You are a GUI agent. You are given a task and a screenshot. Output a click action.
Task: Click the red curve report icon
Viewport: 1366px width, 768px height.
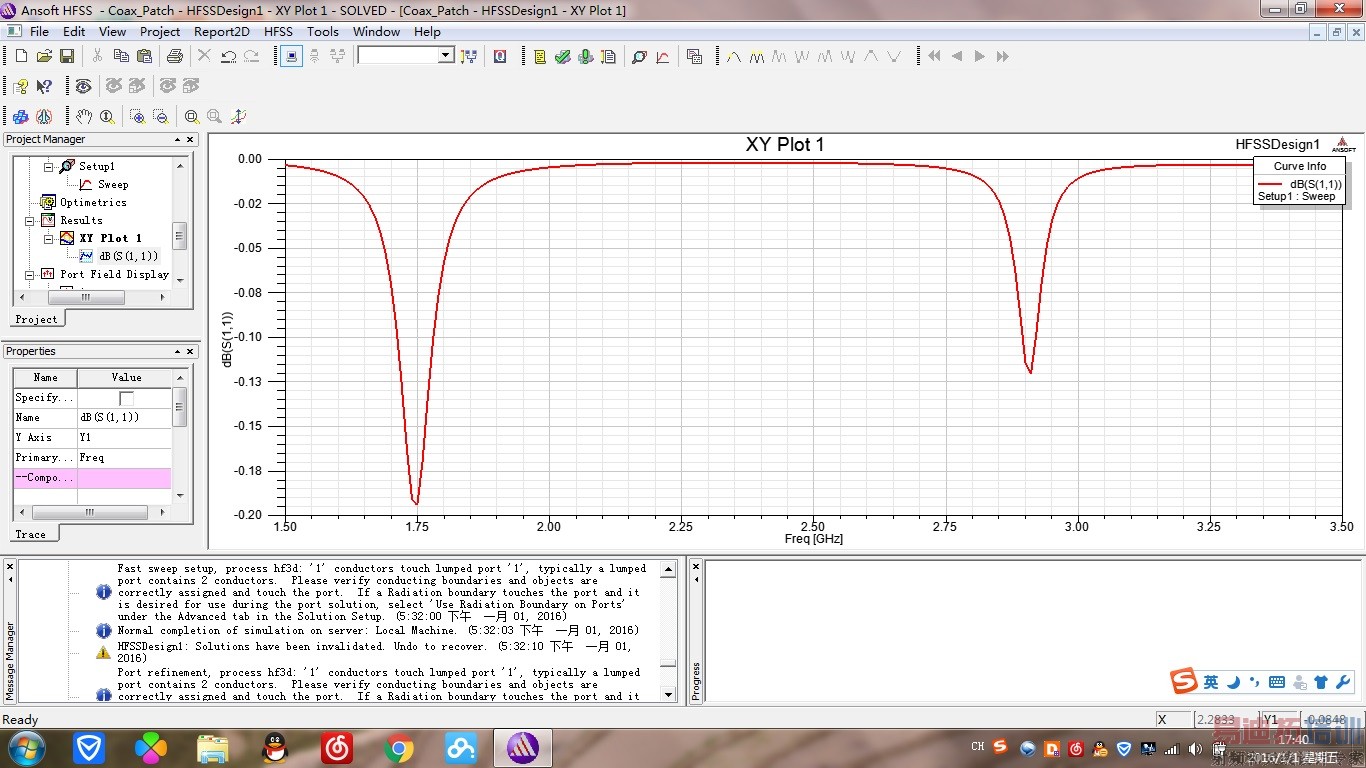click(x=662, y=57)
